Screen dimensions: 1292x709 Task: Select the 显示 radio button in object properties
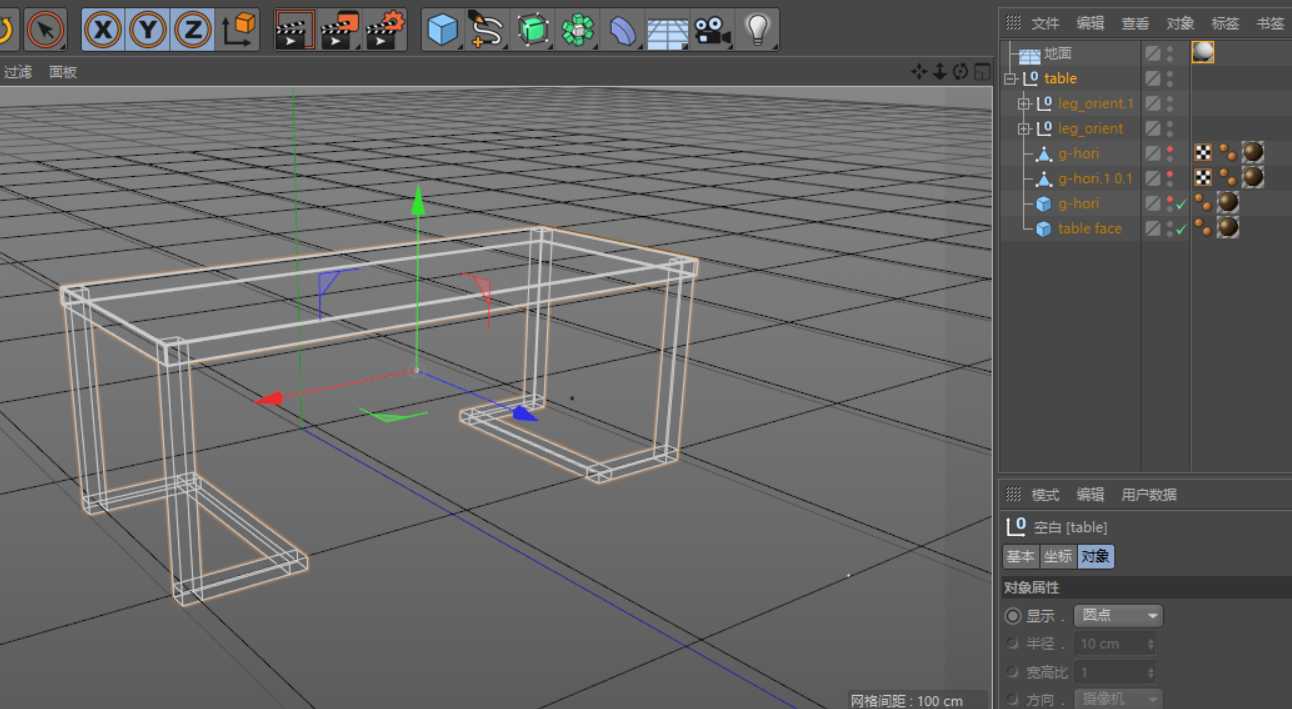coord(1013,615)
